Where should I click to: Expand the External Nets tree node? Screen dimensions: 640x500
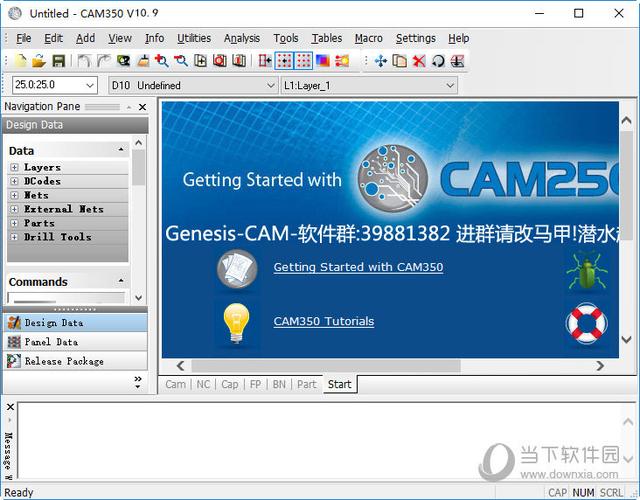(x=14, y=209)
